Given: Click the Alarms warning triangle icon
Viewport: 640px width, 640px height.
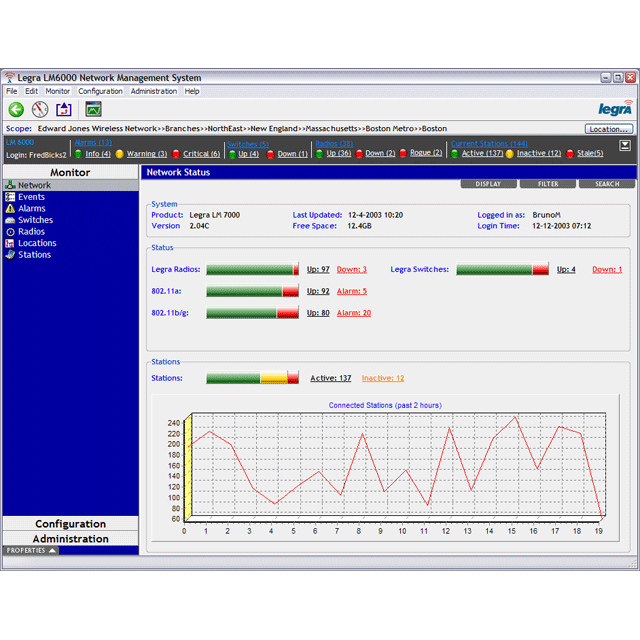Looking at the screenshot, I should [x=10, y=209].
